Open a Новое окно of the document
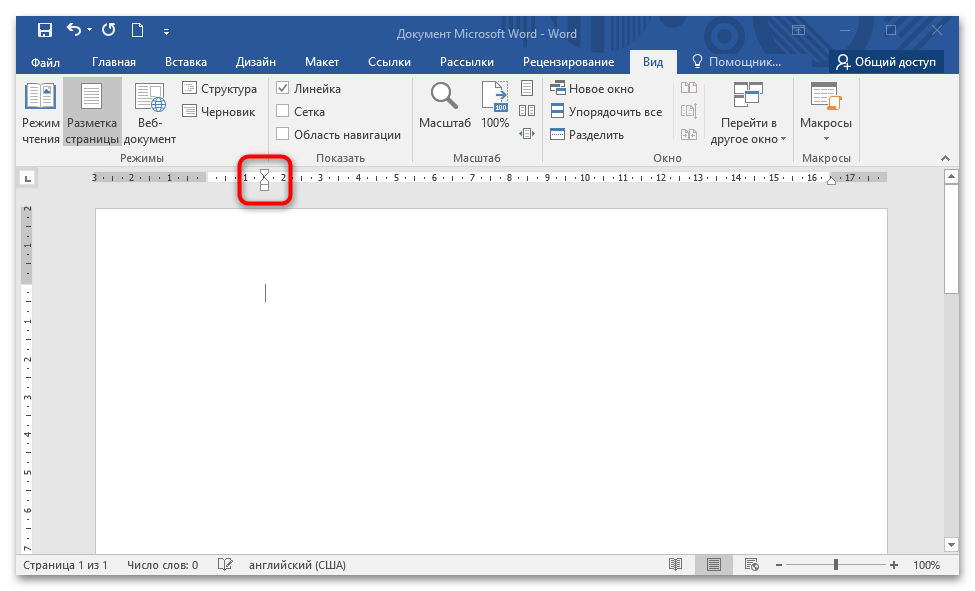 pyautogui.click(x=592, y=88)
